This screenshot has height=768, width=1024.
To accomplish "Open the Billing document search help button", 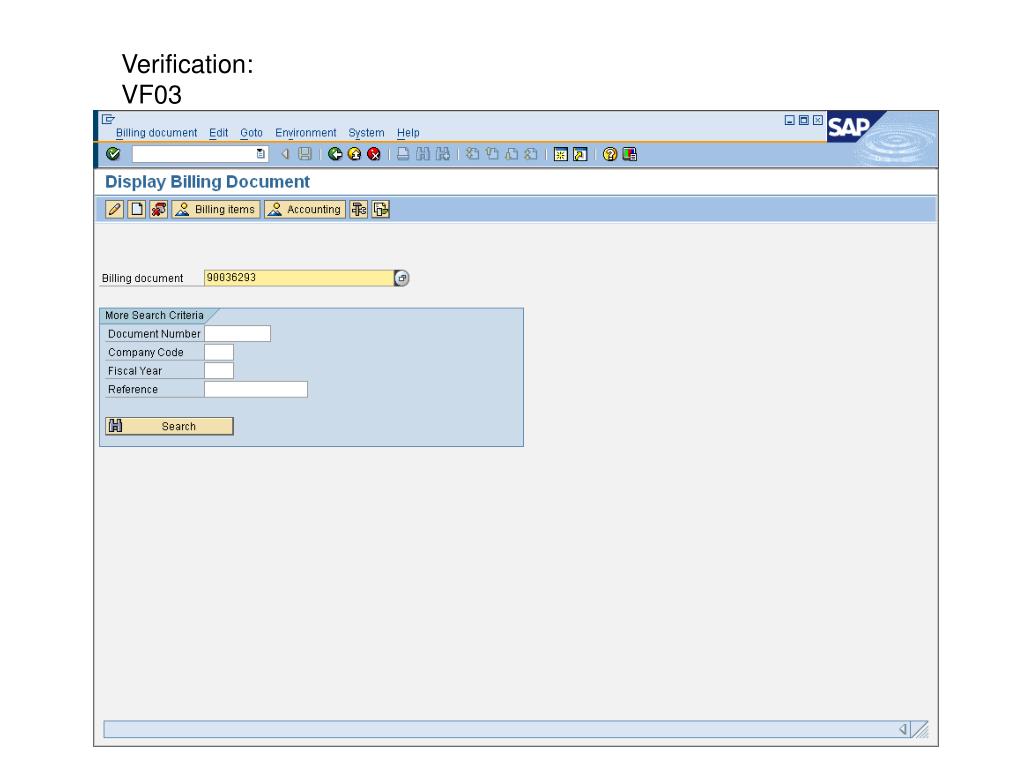I will pyautogui.click(x=402, y=278).
